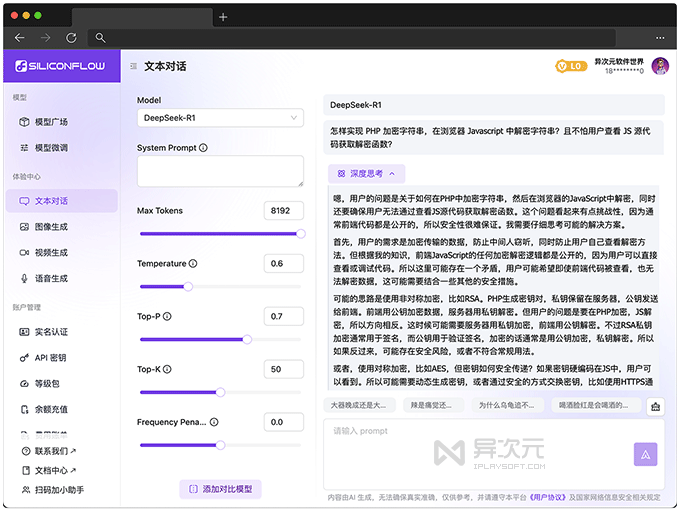
Task: Click the Top-P value field 0.7
Action: tap(284, 316)
